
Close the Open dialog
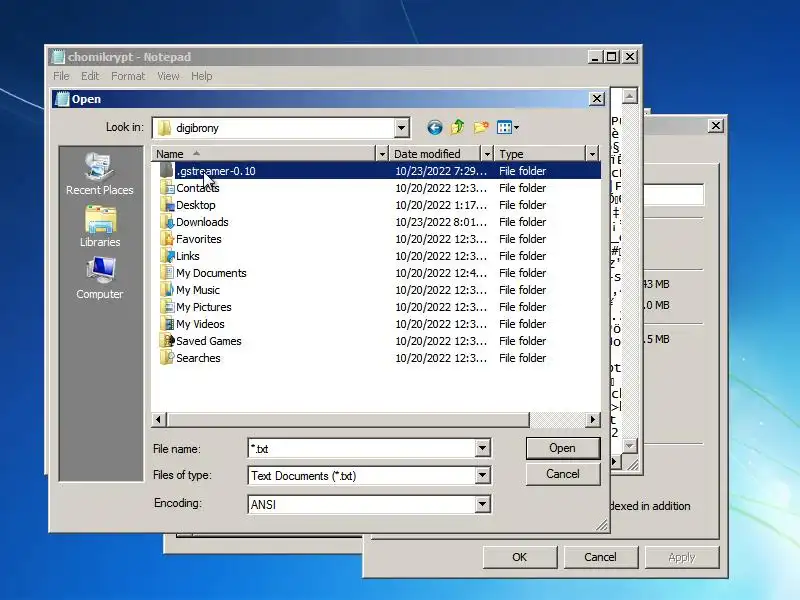click(x=597, y=98)
